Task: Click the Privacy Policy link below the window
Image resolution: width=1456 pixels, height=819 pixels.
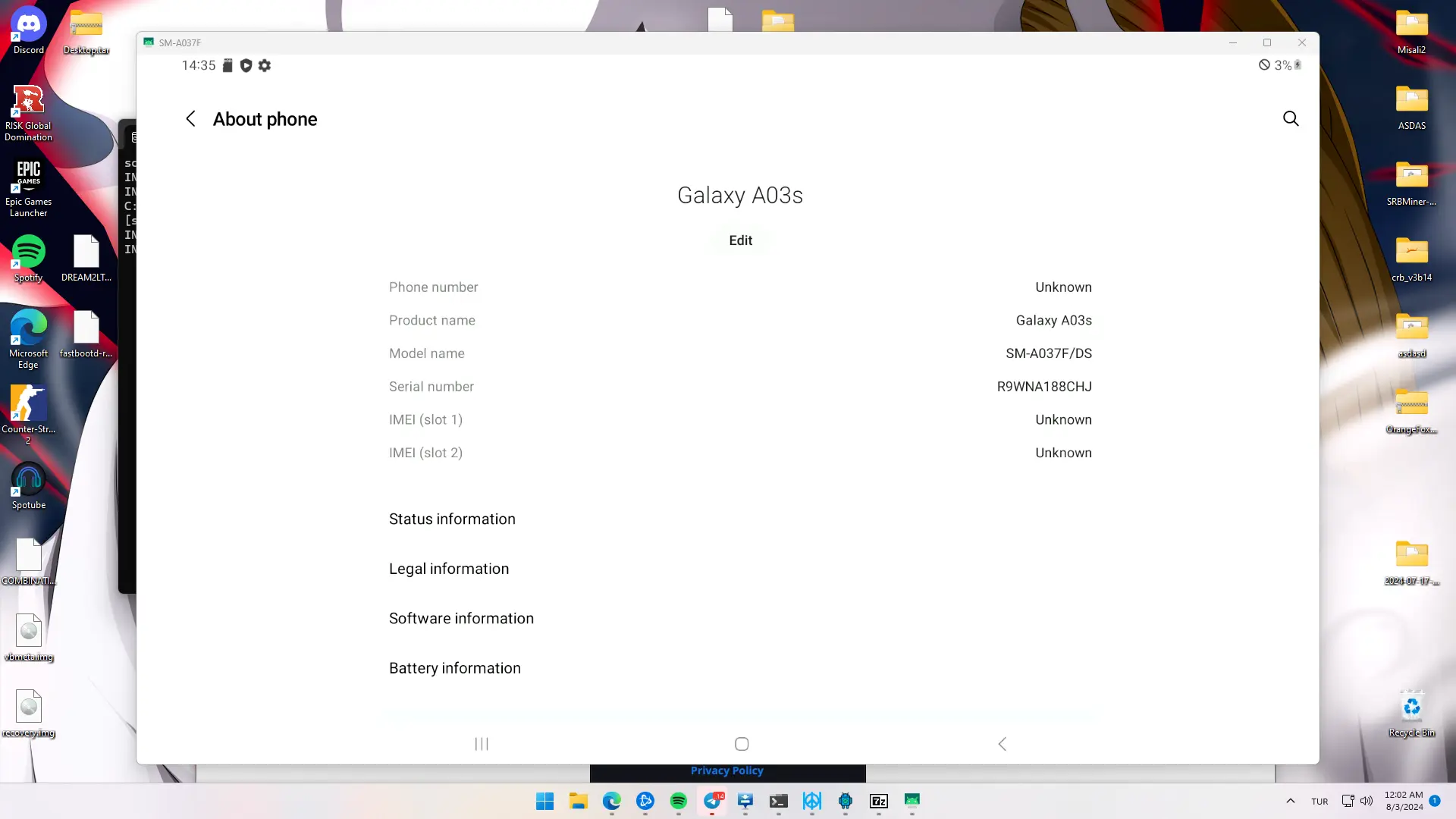Action: [726, 770]
